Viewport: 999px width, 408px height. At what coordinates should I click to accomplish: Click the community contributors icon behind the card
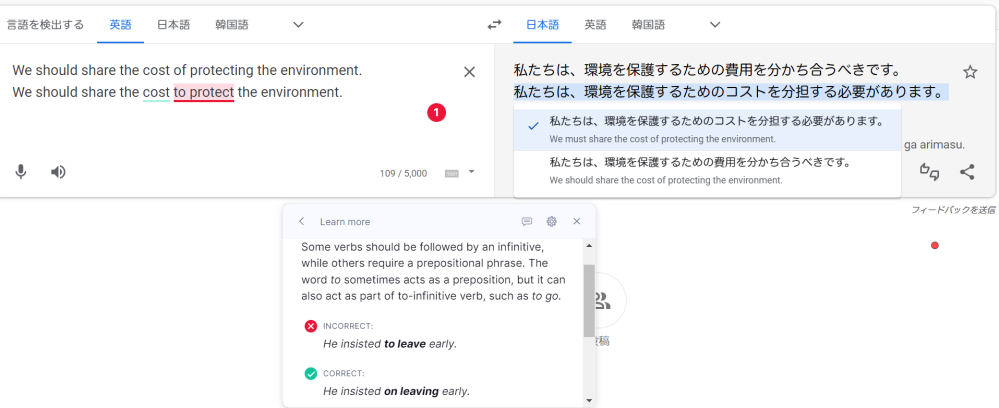pyautogui.click(x=601, y=300)
